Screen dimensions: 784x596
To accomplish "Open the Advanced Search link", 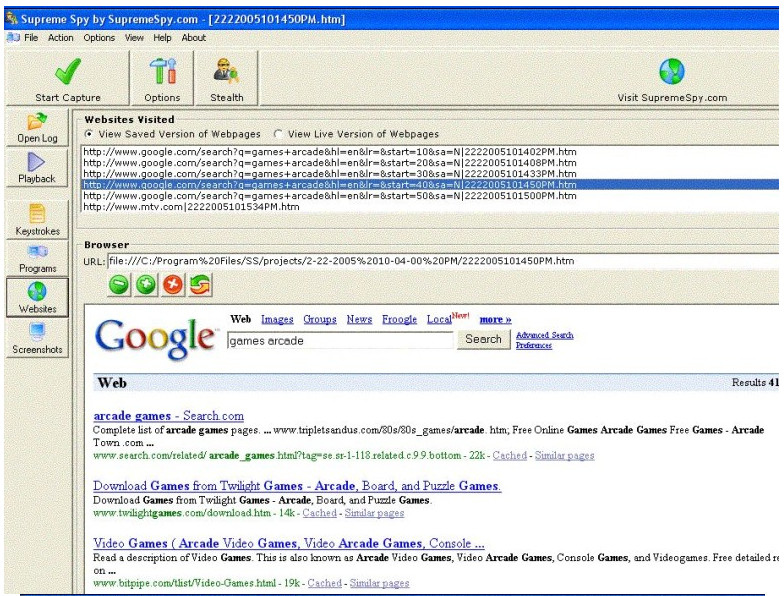I will 544,335.
